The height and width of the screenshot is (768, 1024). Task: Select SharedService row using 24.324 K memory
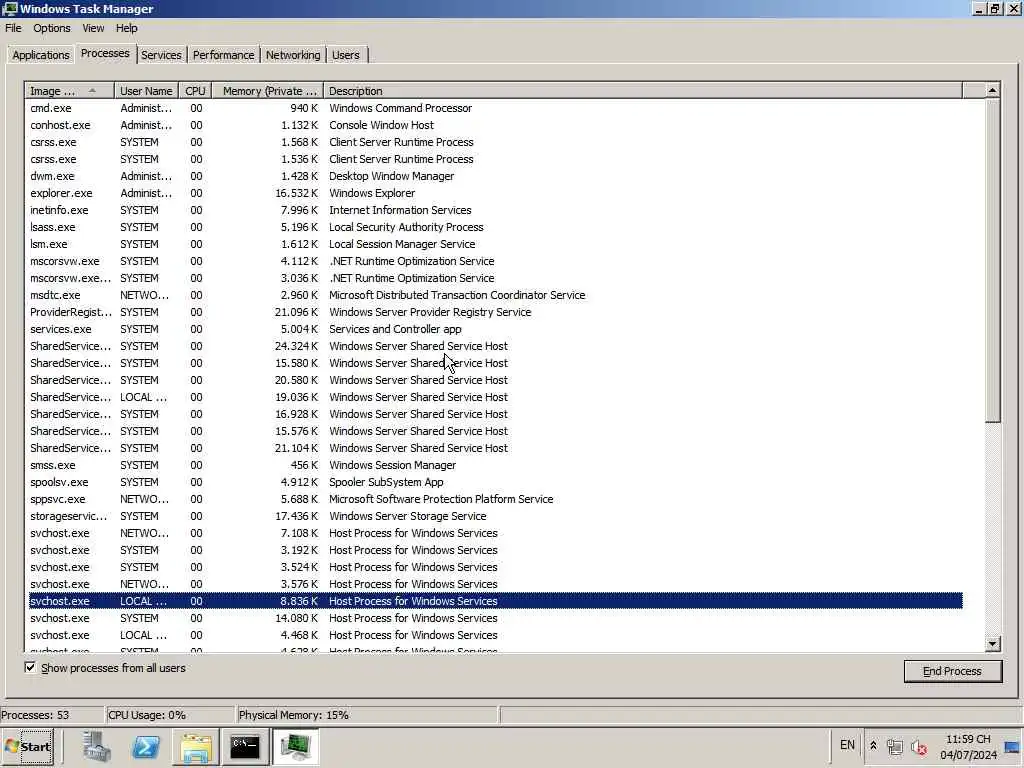click(495, 345)
